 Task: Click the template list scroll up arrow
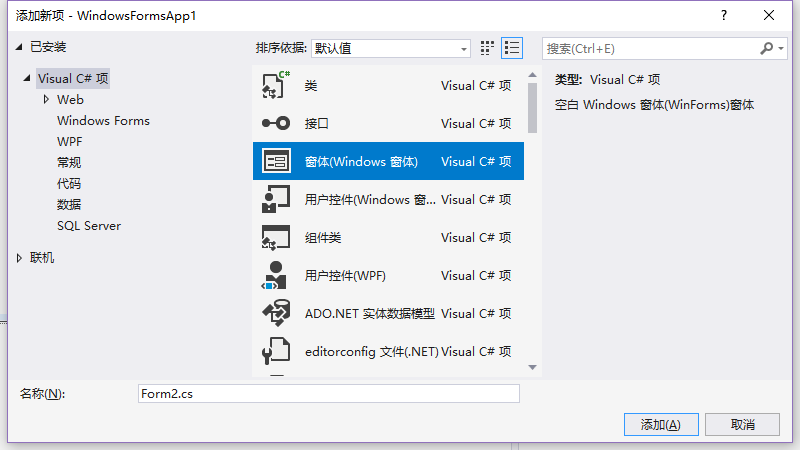[532, 75]
